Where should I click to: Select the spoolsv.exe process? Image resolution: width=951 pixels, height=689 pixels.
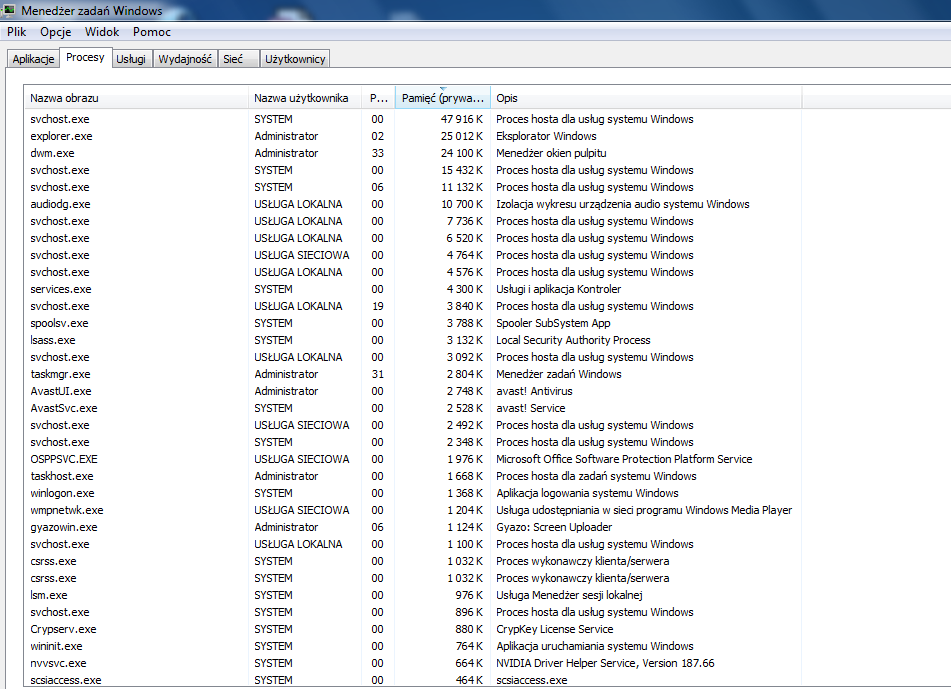pyautogui.click(x=412, y=323)
